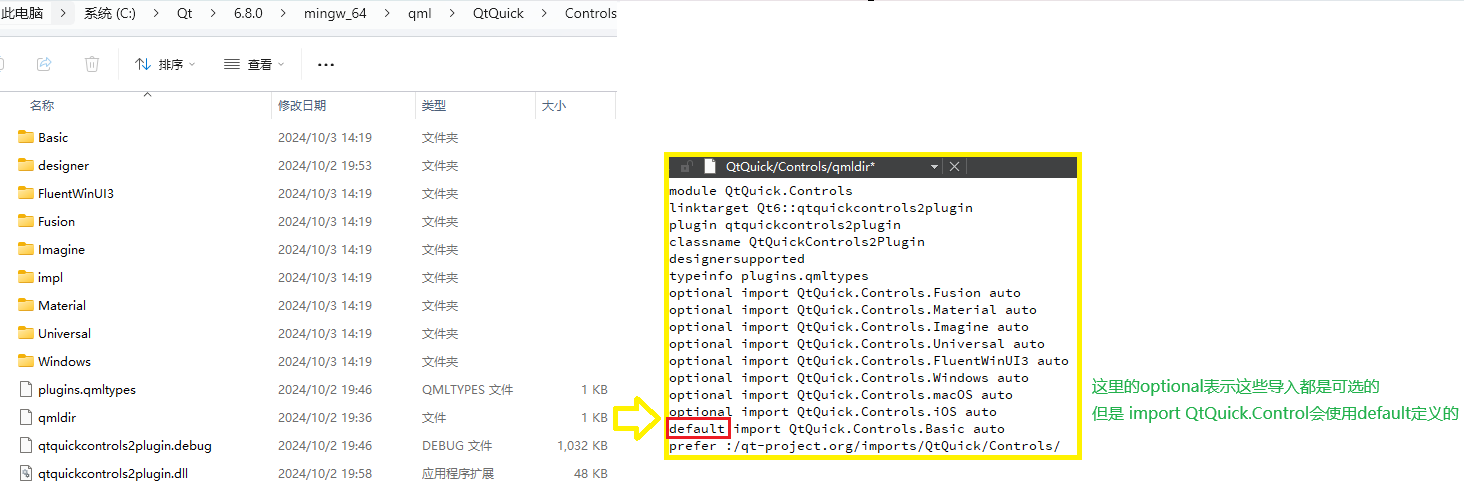Screen dimensions: 1464x485
Task: Click the qtquickcontrols2plugin.debug file icon
Action: point(26,445)
